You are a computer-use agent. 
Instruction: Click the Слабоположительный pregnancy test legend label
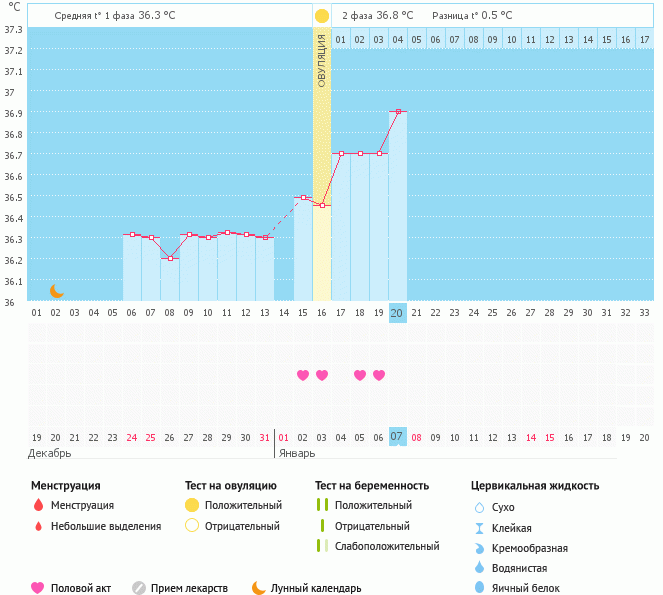(x=387, y=546)
